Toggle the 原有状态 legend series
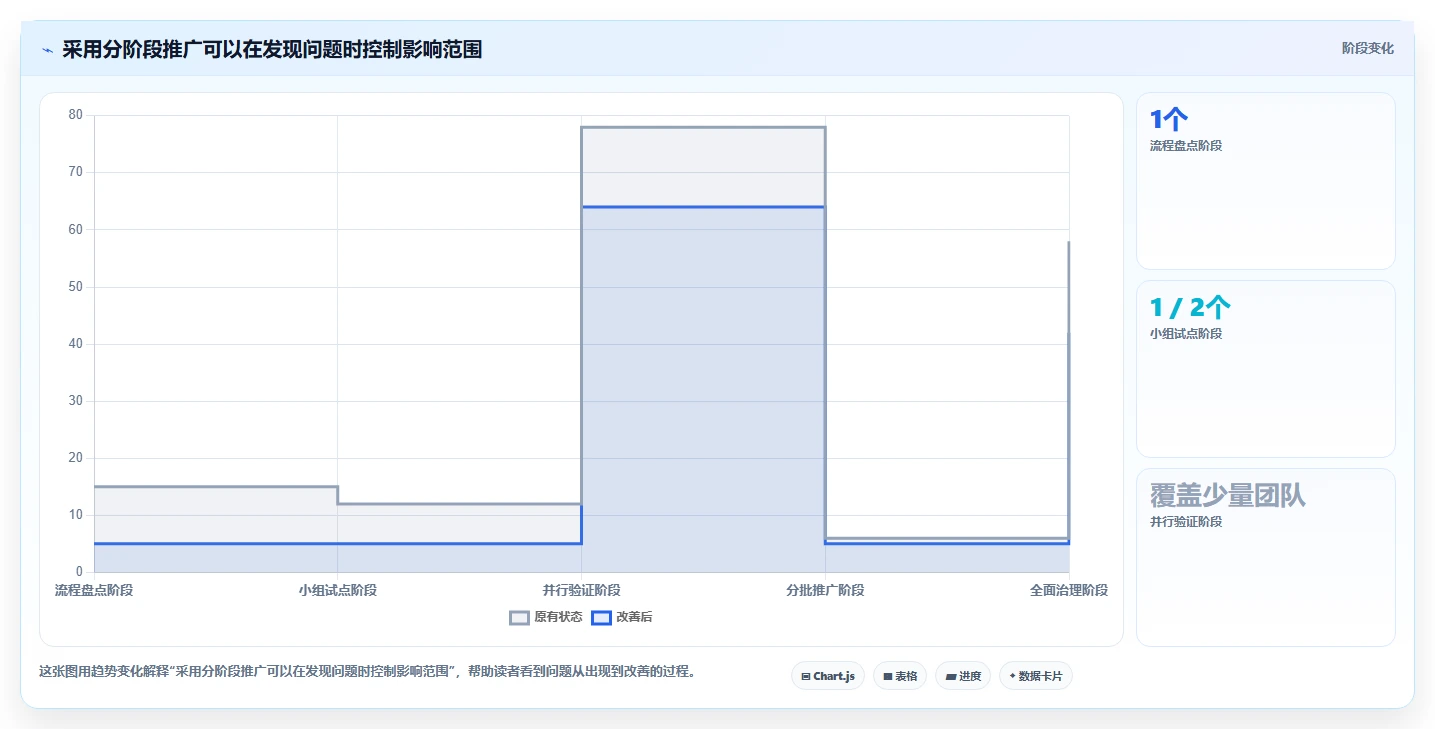 click(545, 617)
